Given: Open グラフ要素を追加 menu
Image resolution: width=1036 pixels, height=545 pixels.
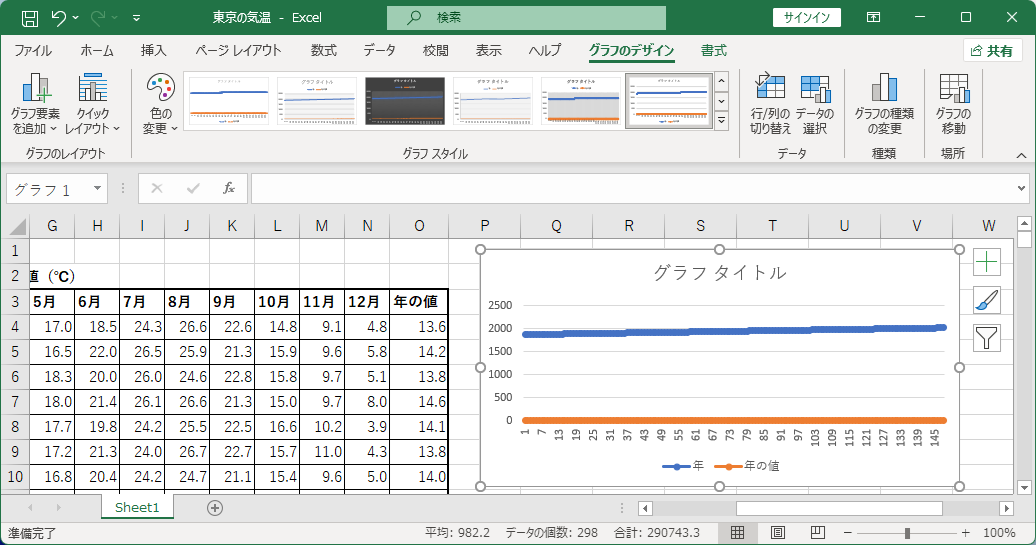Looking at the screenshot, I should (x=35, y=104).
